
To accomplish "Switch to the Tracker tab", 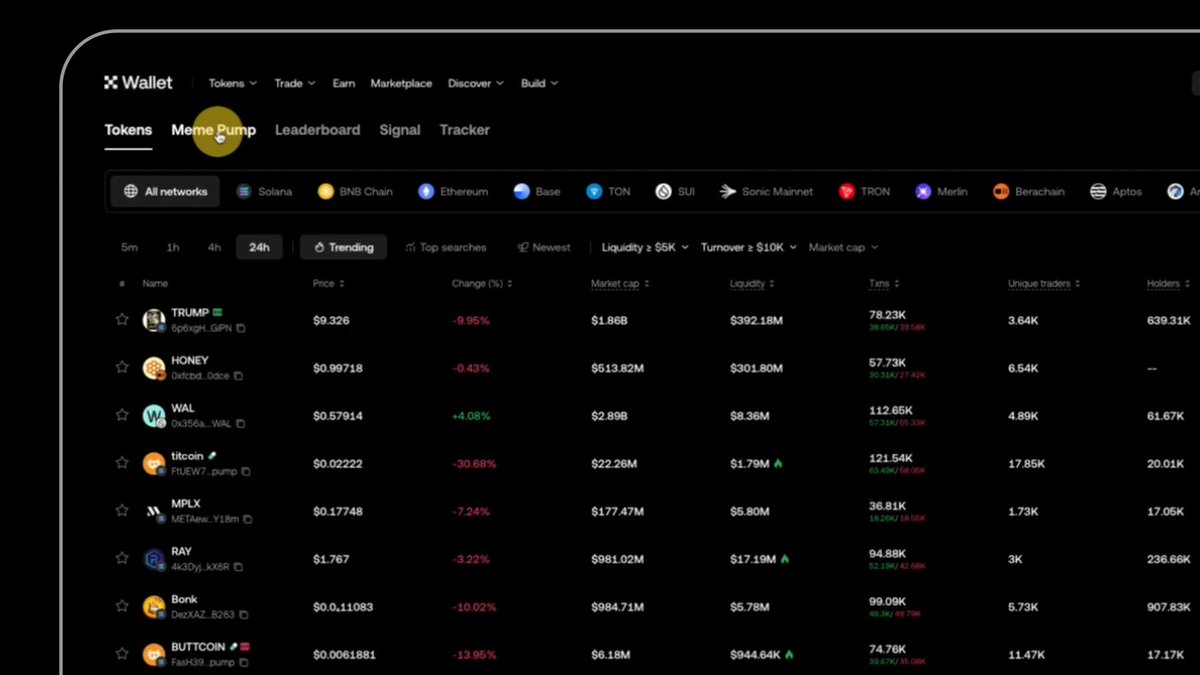I will pyautogui.click(x=464, y=130).
